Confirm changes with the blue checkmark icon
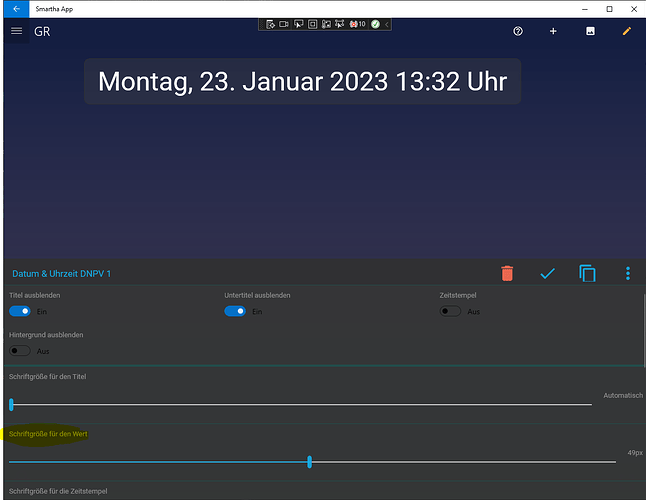Image resolution: width=646 pixels, height=500 pixels. [547, 273]
